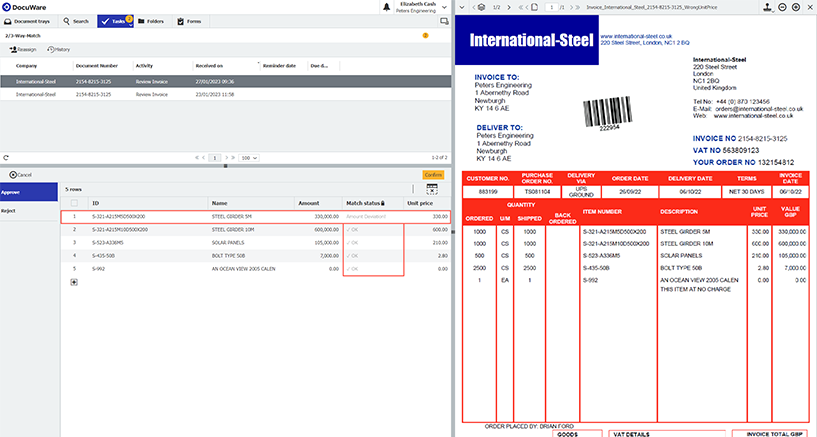This screenshot has width=817, height=437.
Task: Click the barcode on the invoice
Action: pyautogui.click(x=608, y=112)
